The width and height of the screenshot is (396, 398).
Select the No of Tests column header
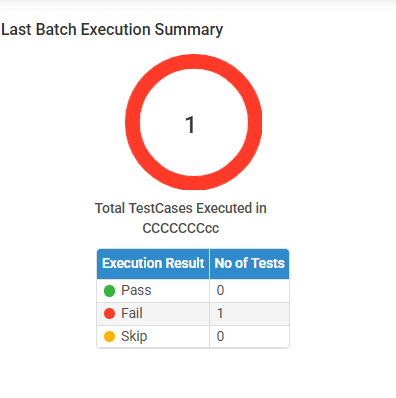click(x=249, y=263)
